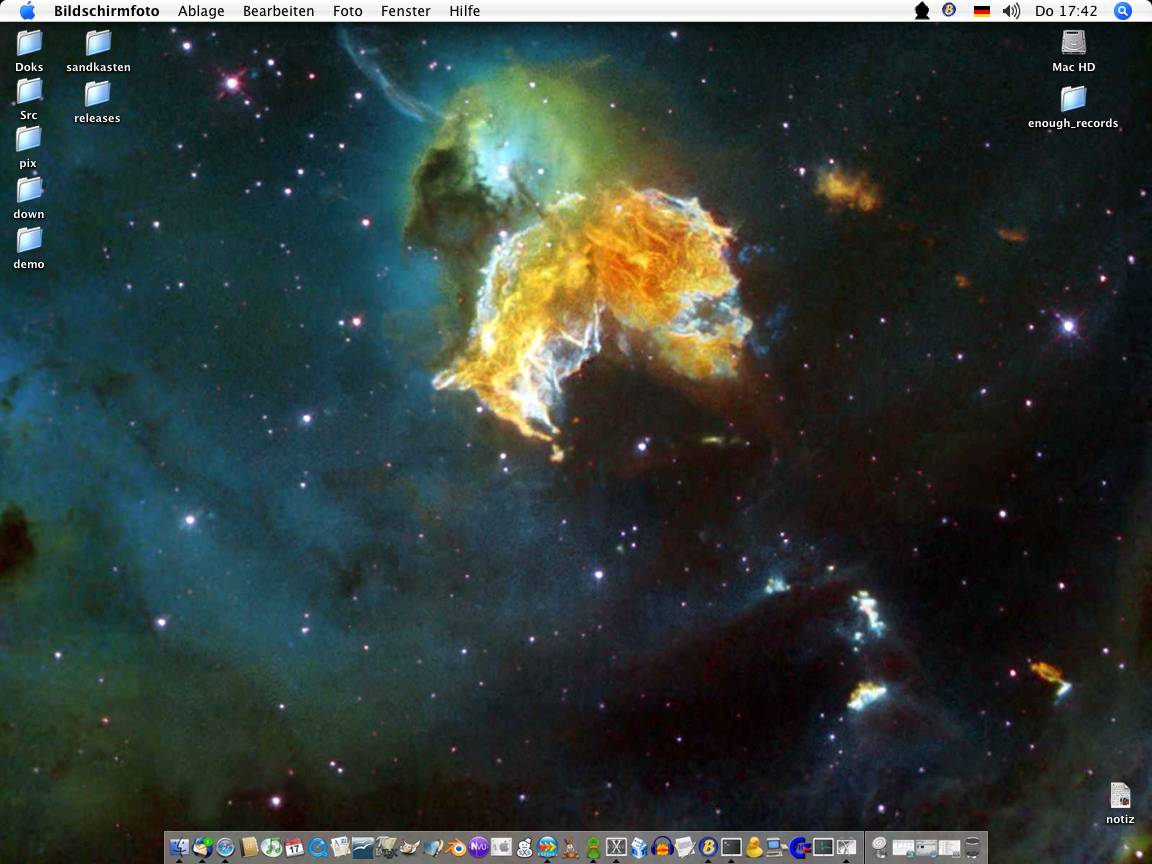Open the German flag input menu
This screenshot has height=864, width=1152.
pyautogui.click(x=982, y=11)
